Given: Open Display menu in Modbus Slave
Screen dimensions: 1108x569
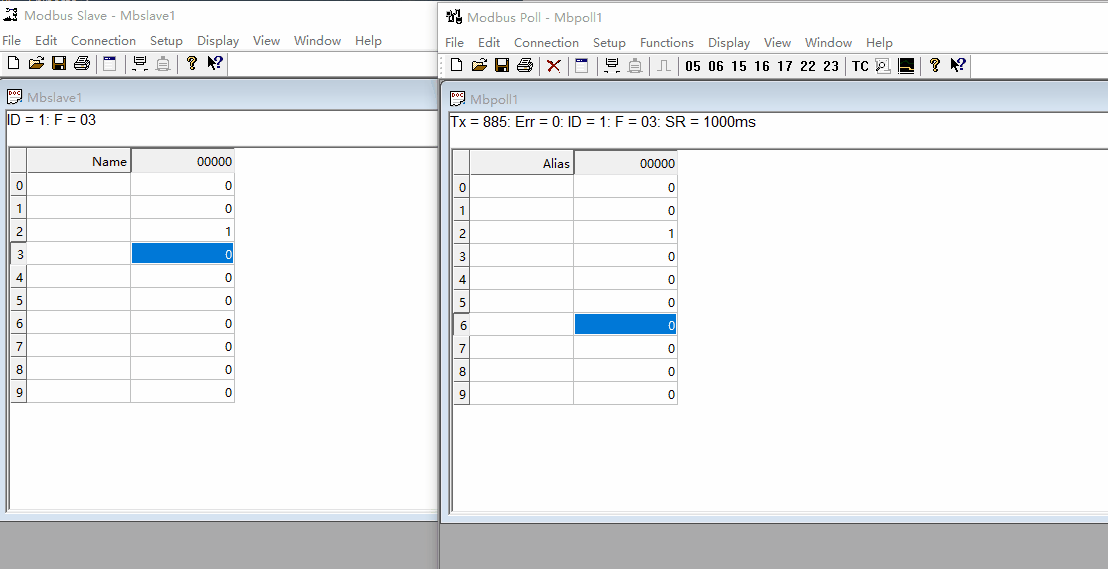Looking at the screenshot, I should [218, 41].
